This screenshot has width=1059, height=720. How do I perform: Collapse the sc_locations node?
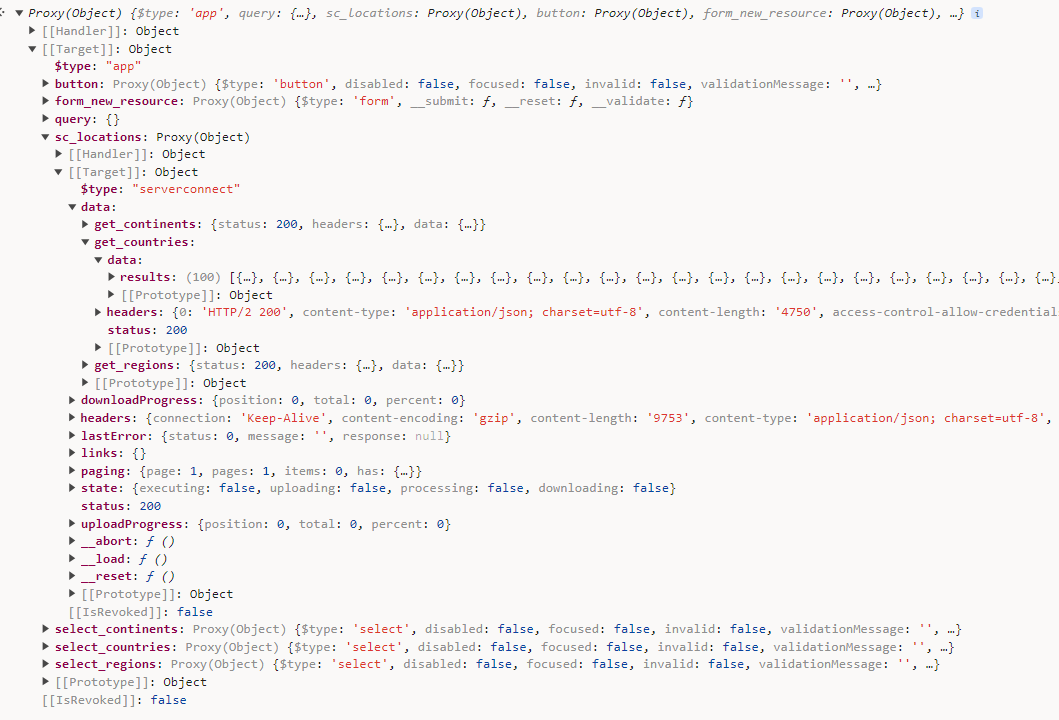[x=46, y=137]
